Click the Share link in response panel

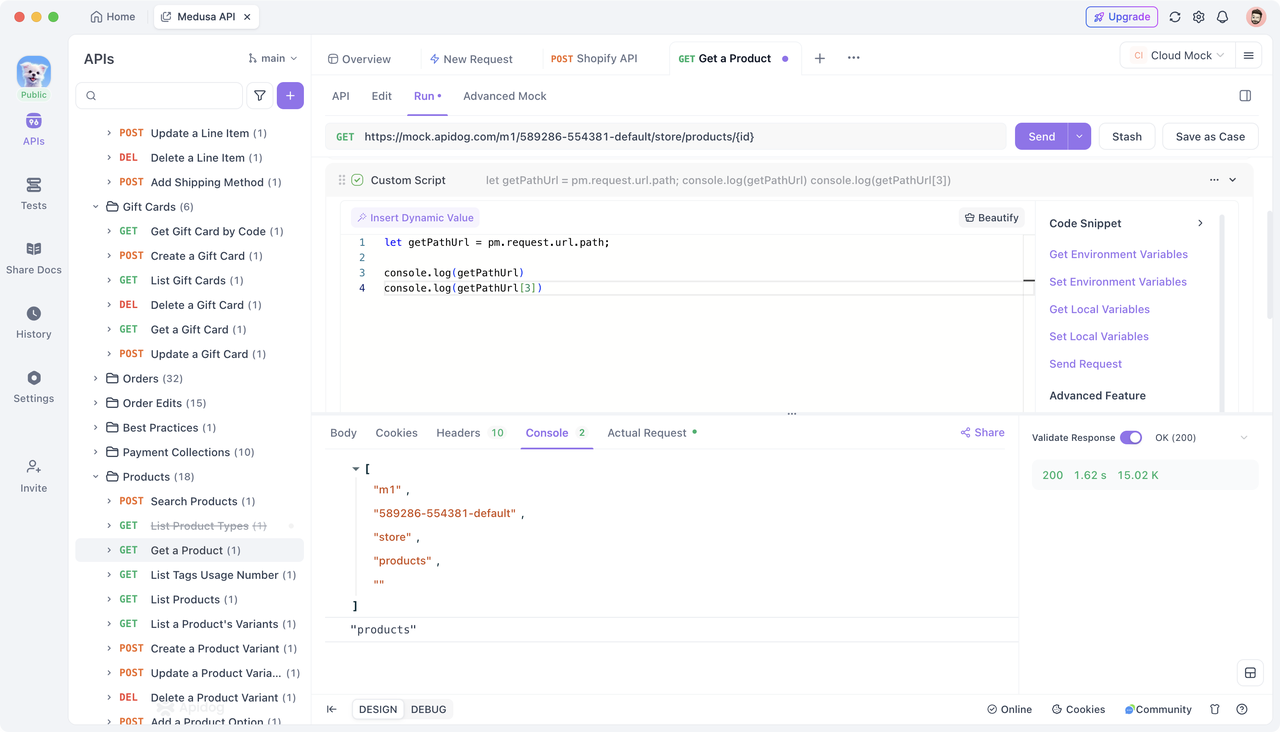tap(982, 433)
